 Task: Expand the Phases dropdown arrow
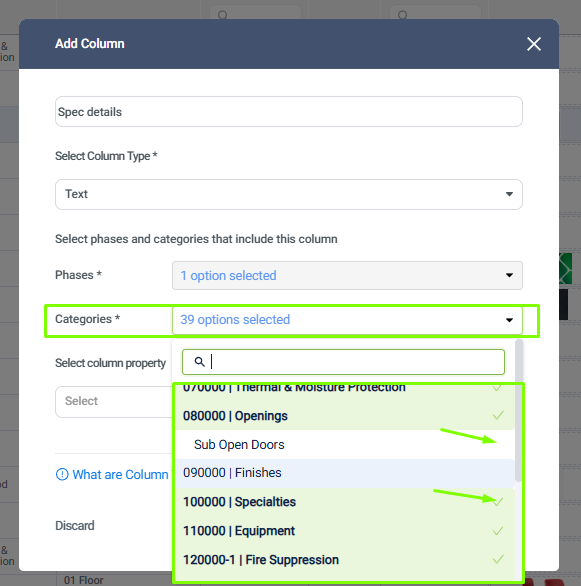[509, 275]
